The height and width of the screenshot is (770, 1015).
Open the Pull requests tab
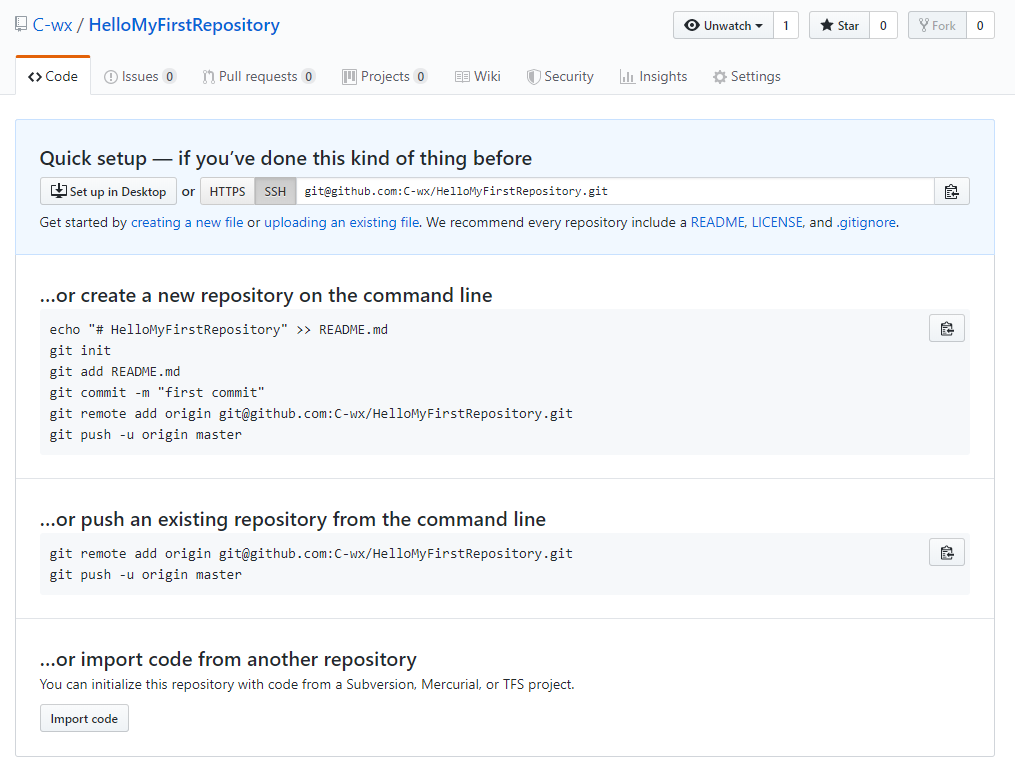(x=258, y=76)
